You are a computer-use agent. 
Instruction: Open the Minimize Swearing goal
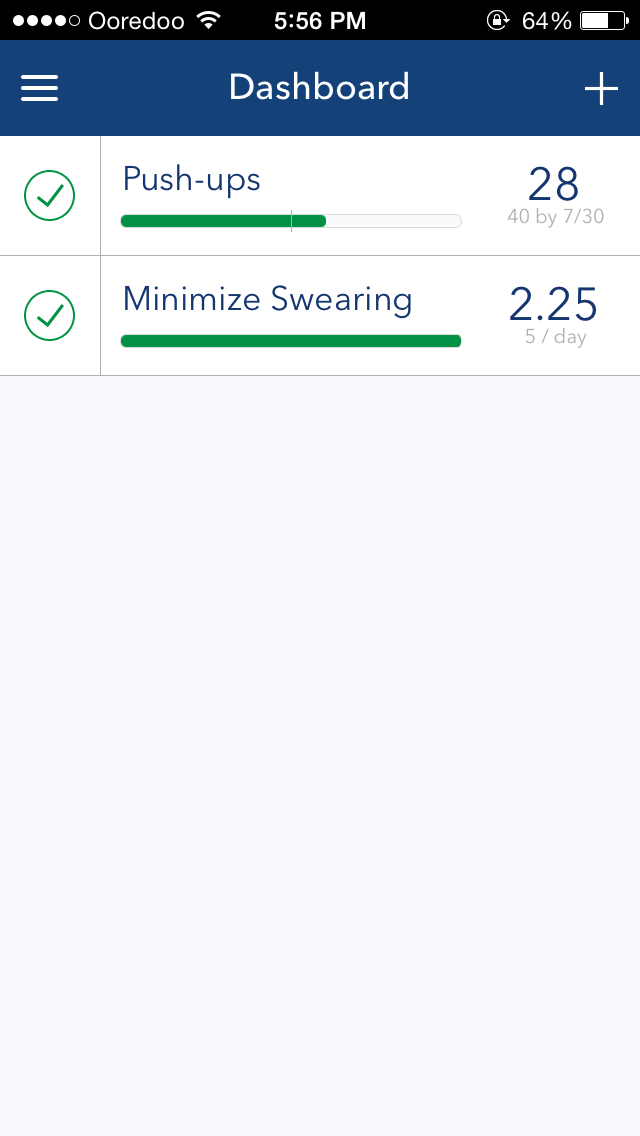click(267, 300)
